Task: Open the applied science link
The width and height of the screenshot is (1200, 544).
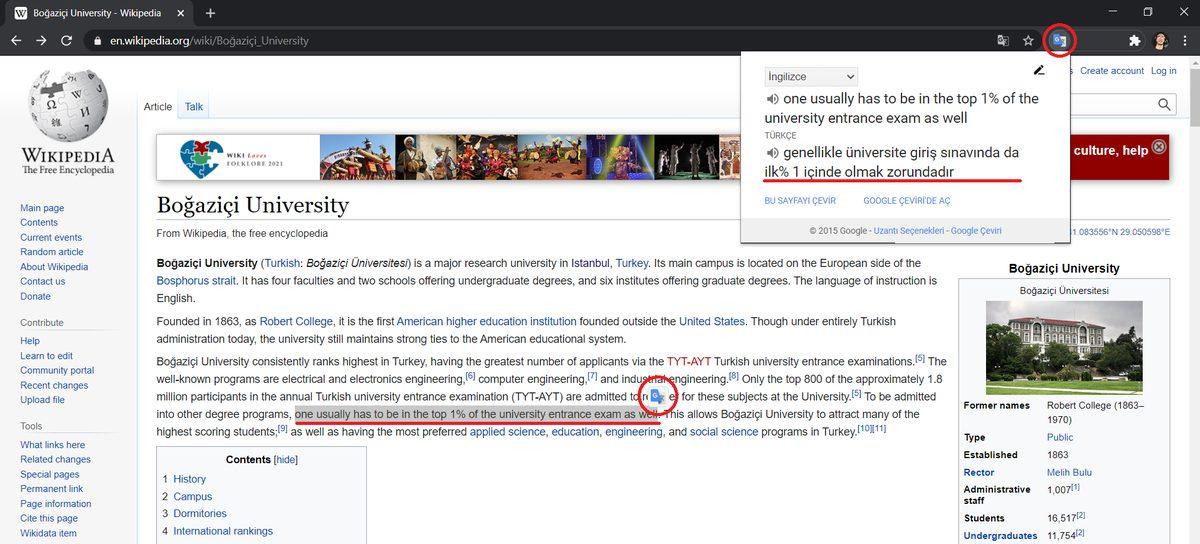Action: pyautogui.click(x=507, y=432)
